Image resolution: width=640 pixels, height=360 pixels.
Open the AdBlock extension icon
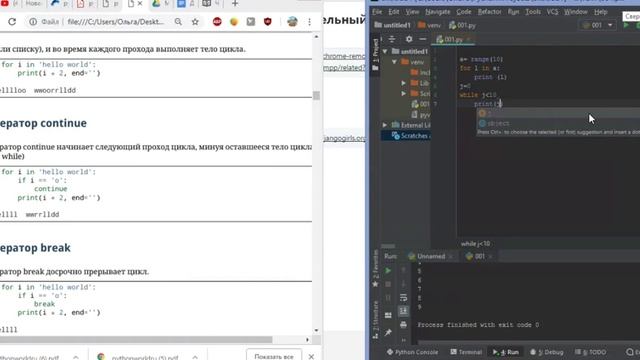[217, 22]
